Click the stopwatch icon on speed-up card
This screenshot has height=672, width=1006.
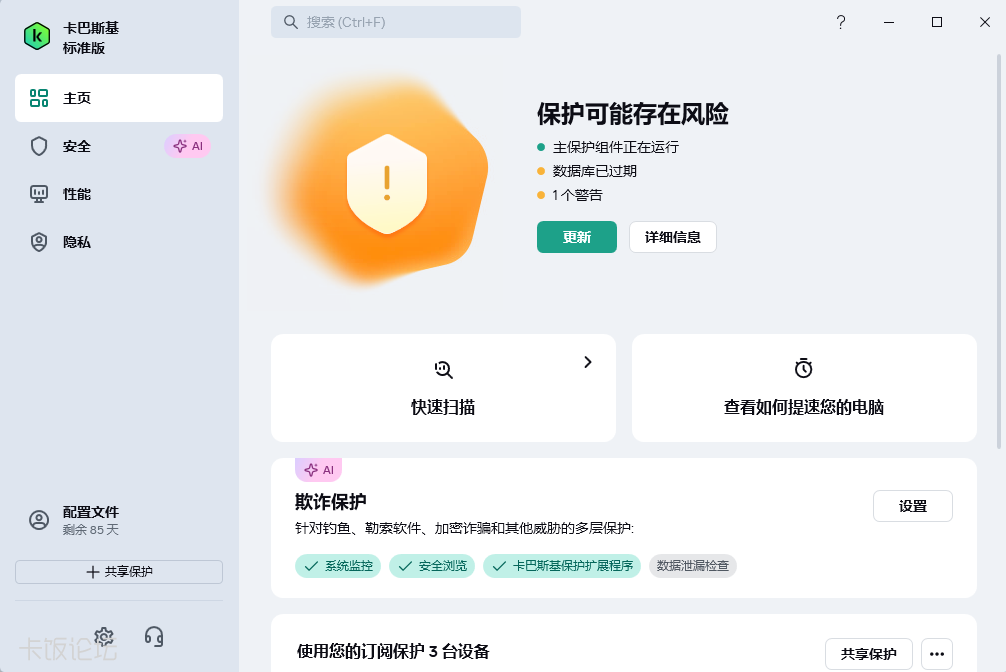(804, 368)
